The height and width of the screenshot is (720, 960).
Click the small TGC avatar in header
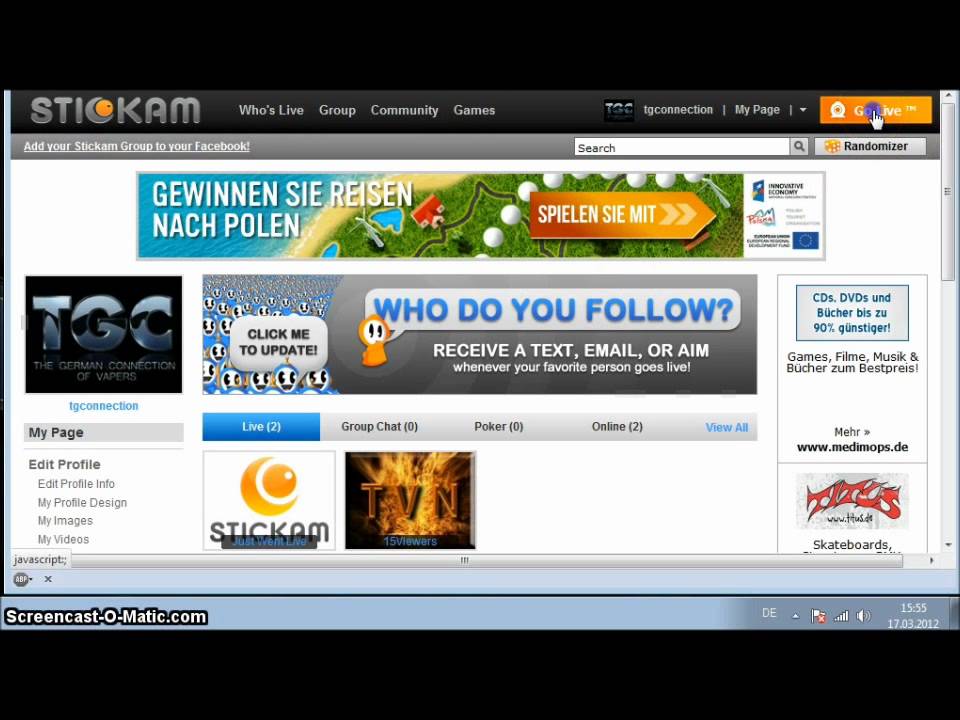(x=618, y=110)
